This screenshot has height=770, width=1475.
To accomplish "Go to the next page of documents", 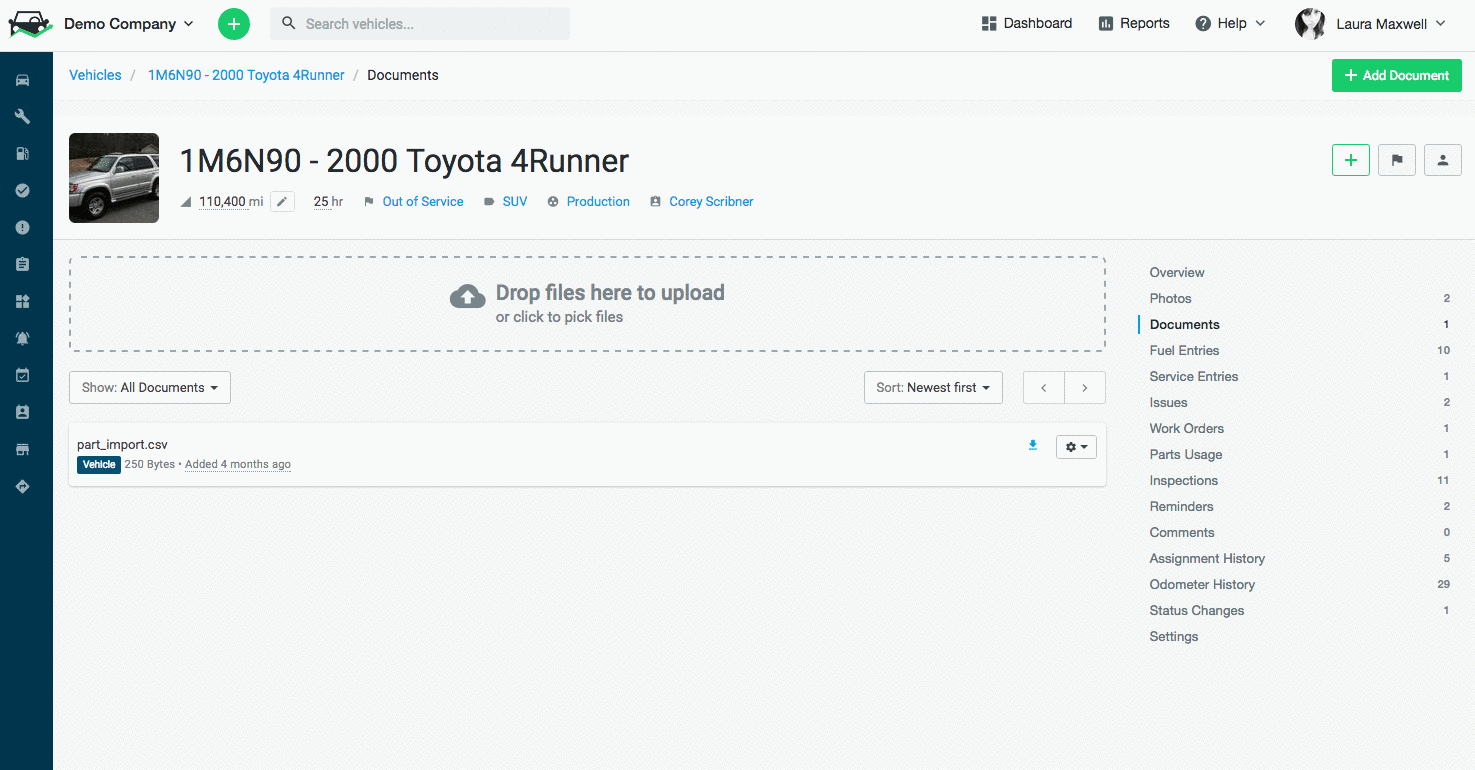I will coord(1085,388).
